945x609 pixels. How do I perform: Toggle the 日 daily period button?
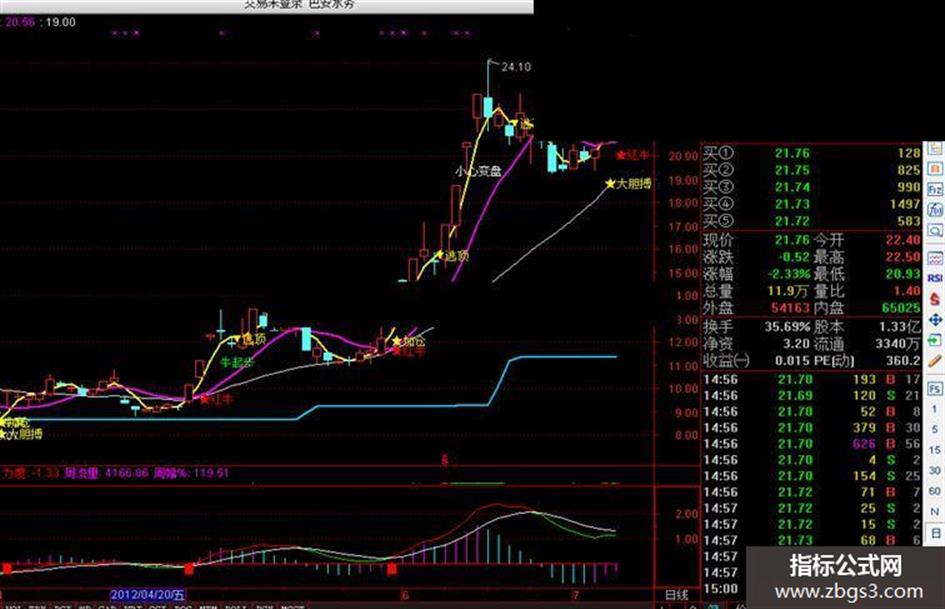click(935, 532)
